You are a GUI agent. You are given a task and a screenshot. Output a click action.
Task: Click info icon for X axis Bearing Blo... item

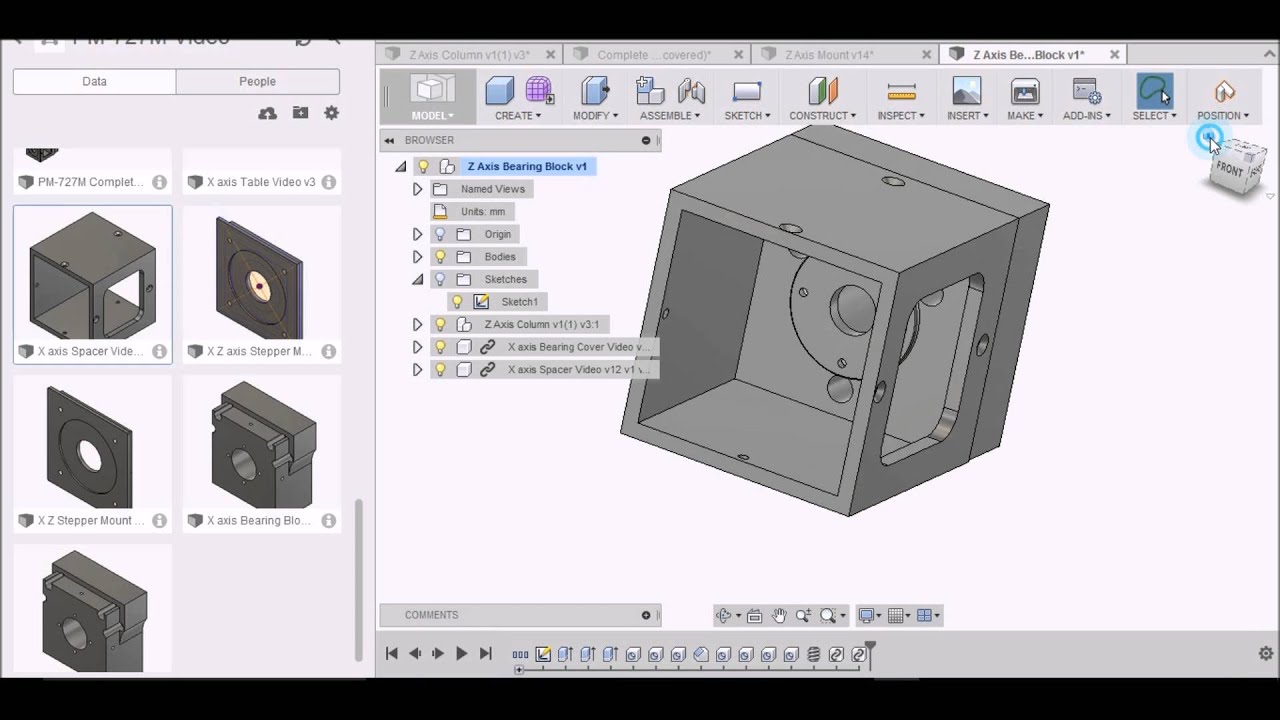(x=328, y=520)
